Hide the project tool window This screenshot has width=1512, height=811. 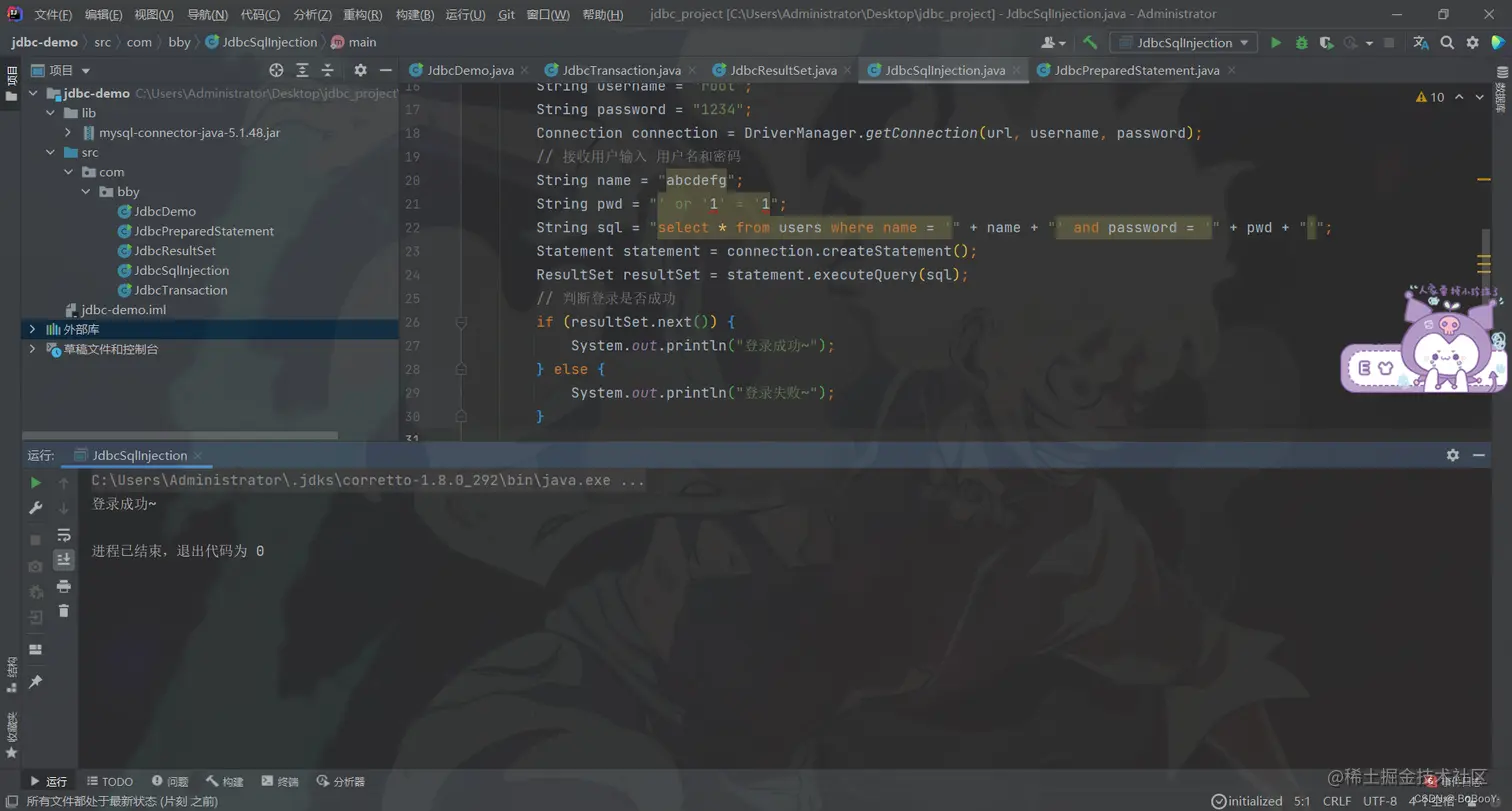pos(385,70)
